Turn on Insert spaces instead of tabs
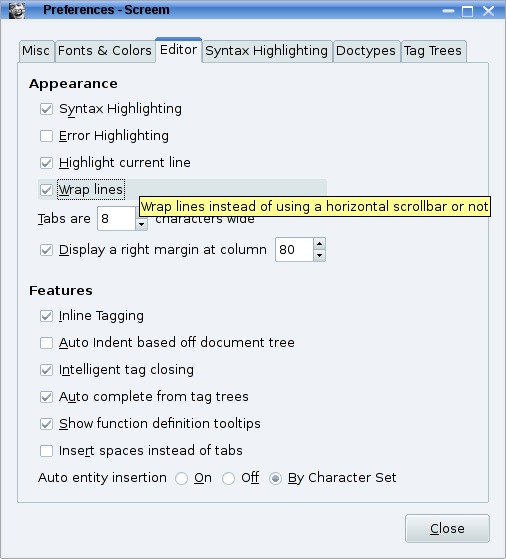 click(46, 451)
